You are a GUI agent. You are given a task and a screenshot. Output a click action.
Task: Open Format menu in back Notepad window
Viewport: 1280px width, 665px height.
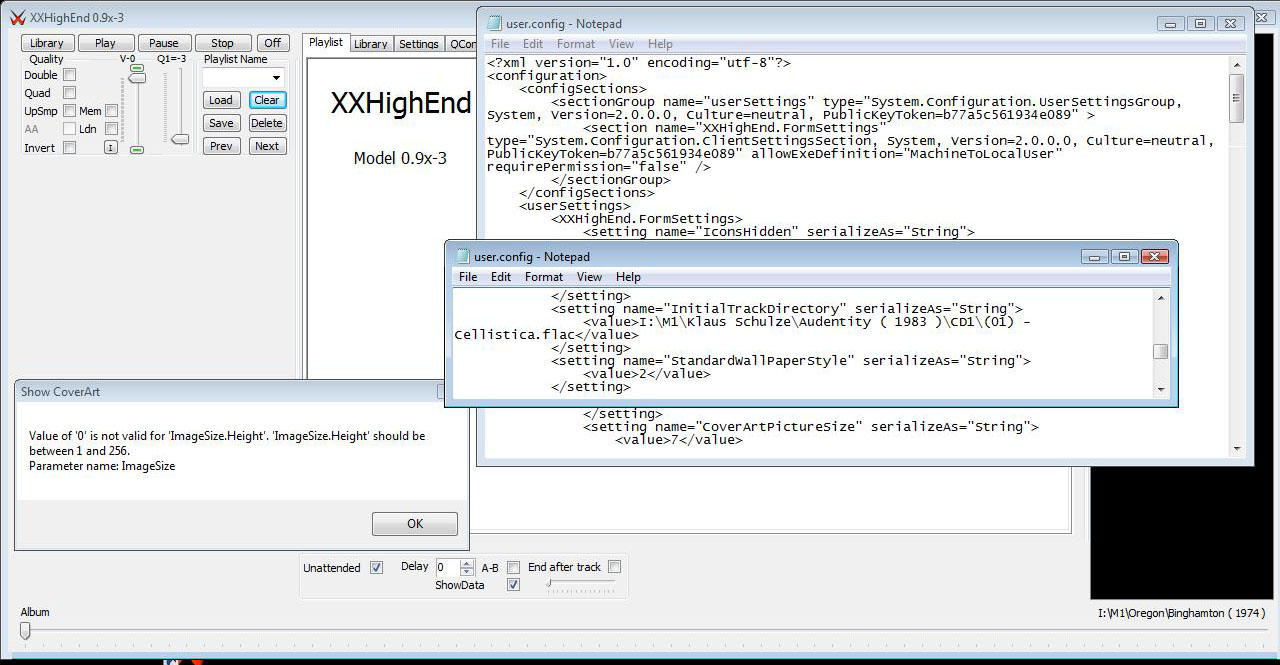pos(576,44)
